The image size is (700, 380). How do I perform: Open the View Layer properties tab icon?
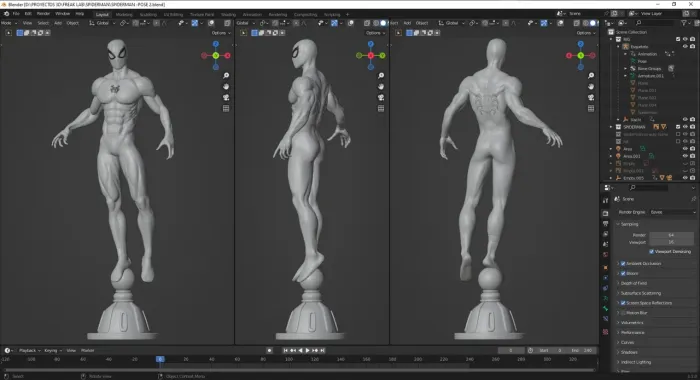[x=605, y=234]
